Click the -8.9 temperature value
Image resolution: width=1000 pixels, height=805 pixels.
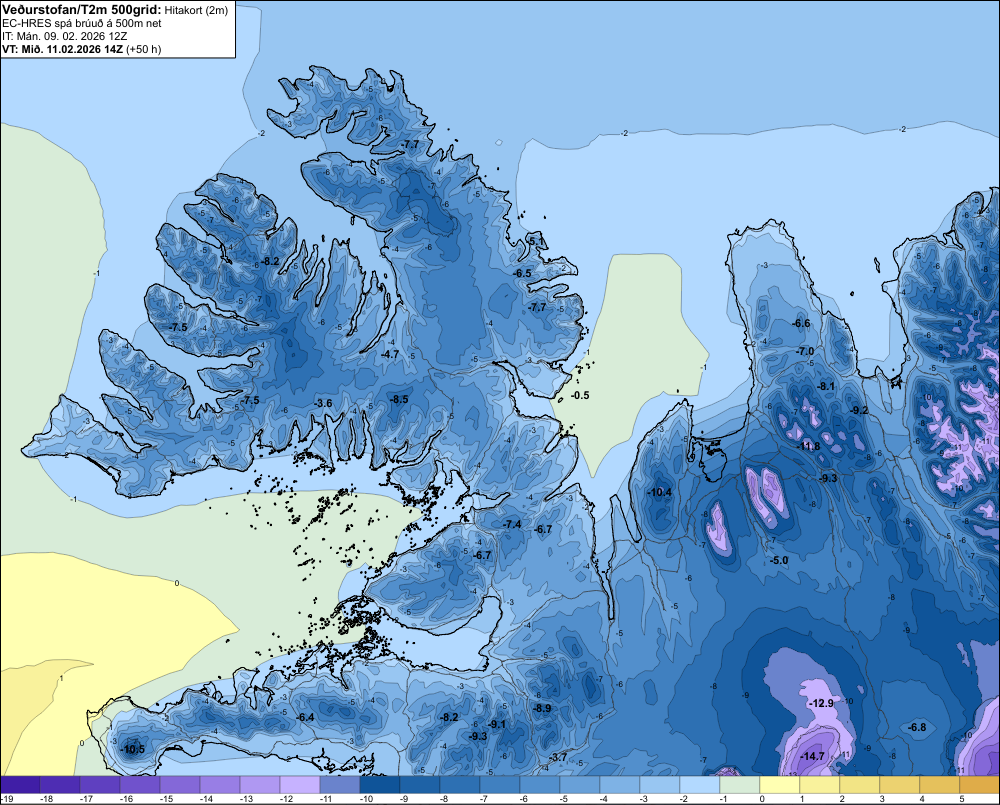[541, 708]
